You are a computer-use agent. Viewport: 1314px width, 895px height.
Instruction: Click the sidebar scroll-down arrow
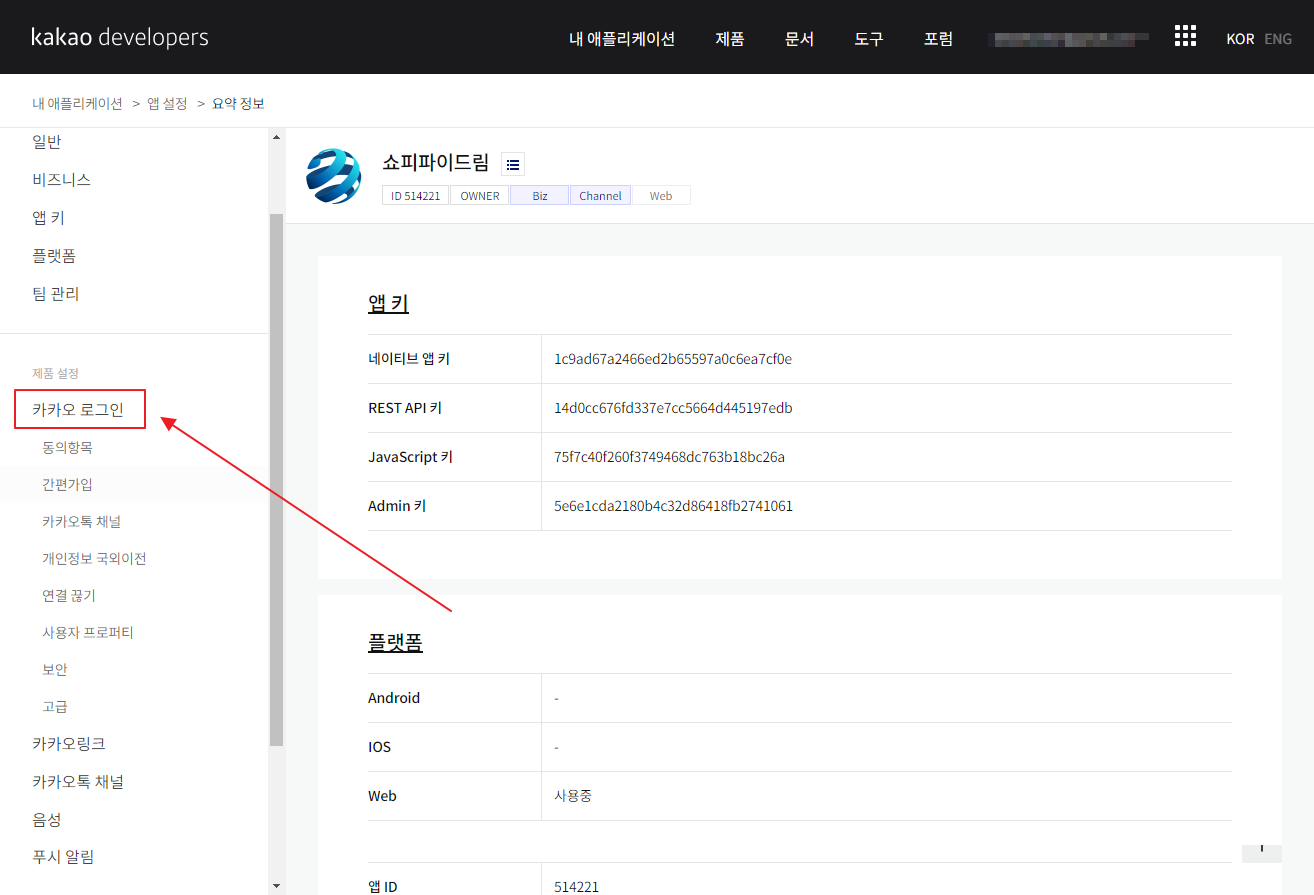coord(276,885)
